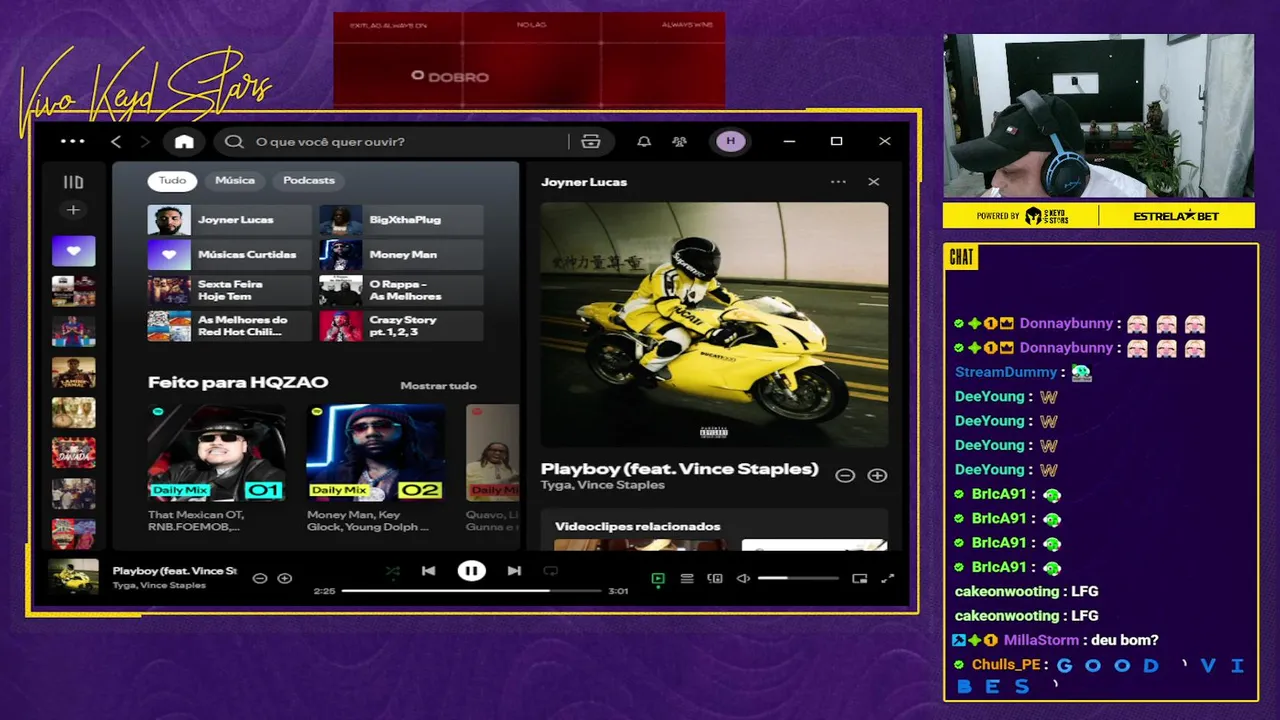Open the H profile avatar menu
The height and width of the screenshot is (720, 1280).
[731, 141]
